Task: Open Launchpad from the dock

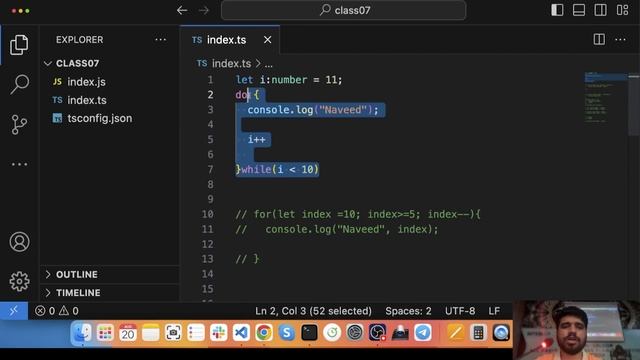Action: [105, 333]
